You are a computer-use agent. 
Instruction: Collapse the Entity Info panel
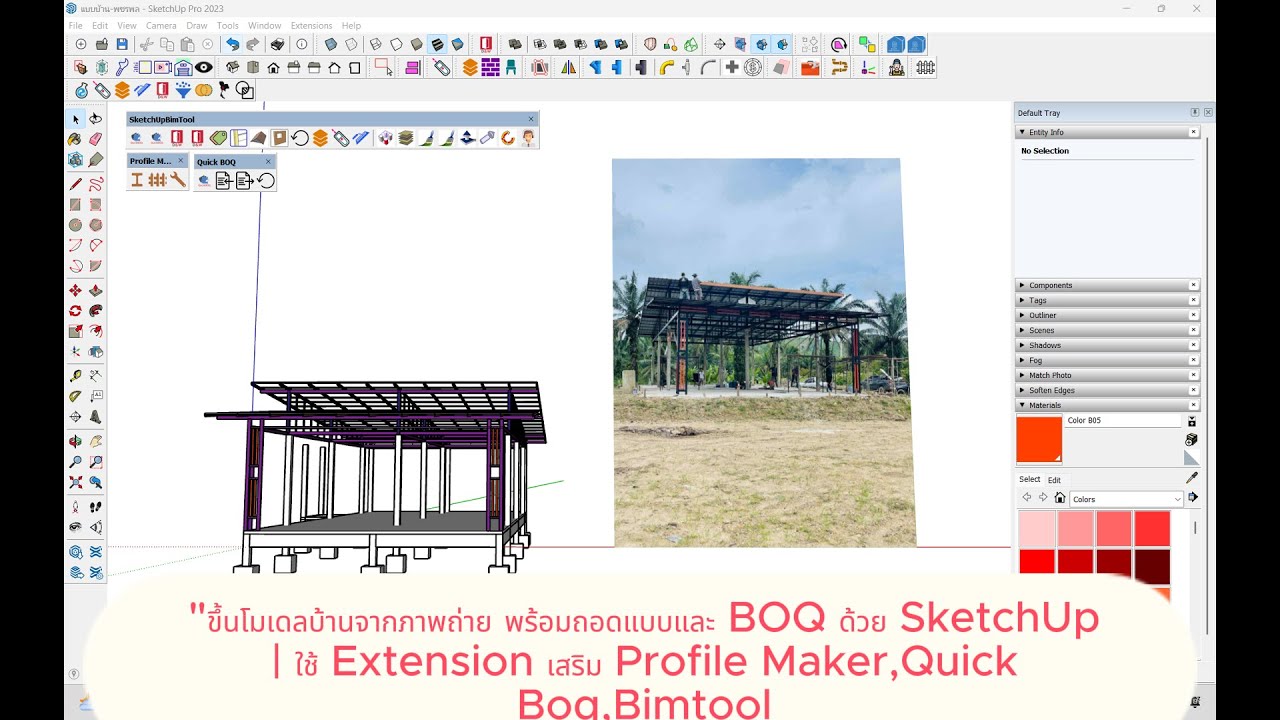(x=1108, y=132)
